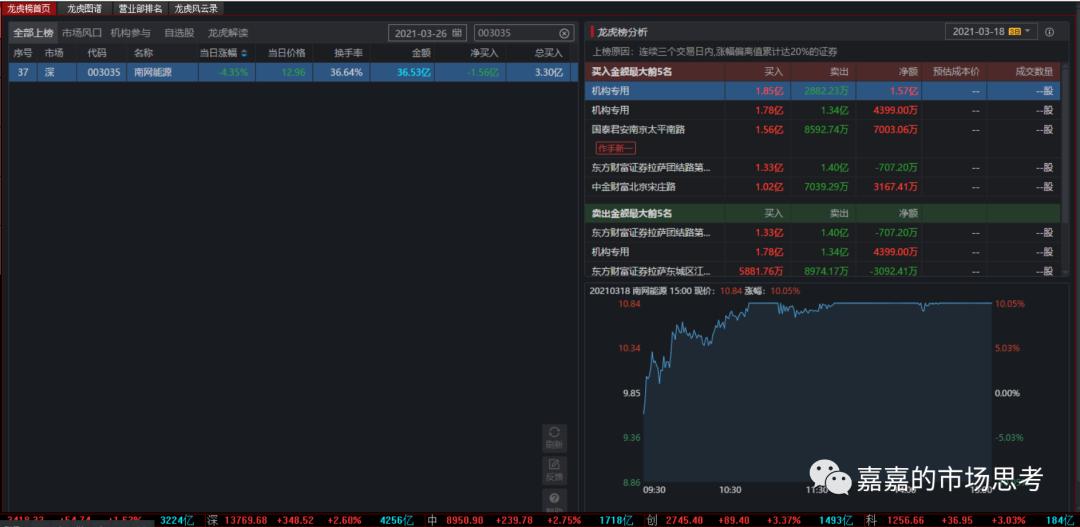
Task: Select 国泰君安南京太平南路 broker row
Action: click(823, 129)
